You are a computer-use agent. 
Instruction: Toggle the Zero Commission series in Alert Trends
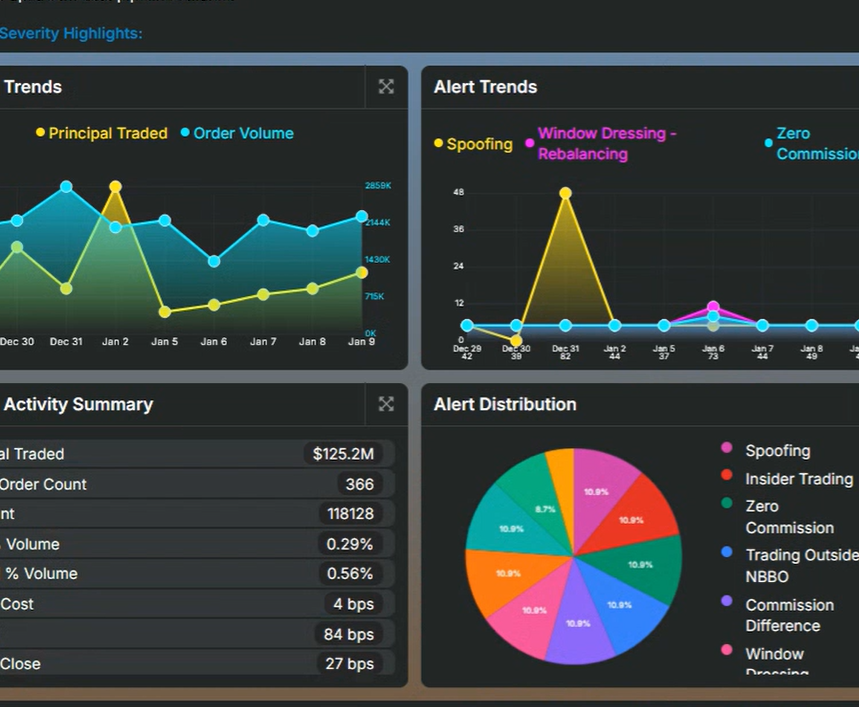point(817,143)
